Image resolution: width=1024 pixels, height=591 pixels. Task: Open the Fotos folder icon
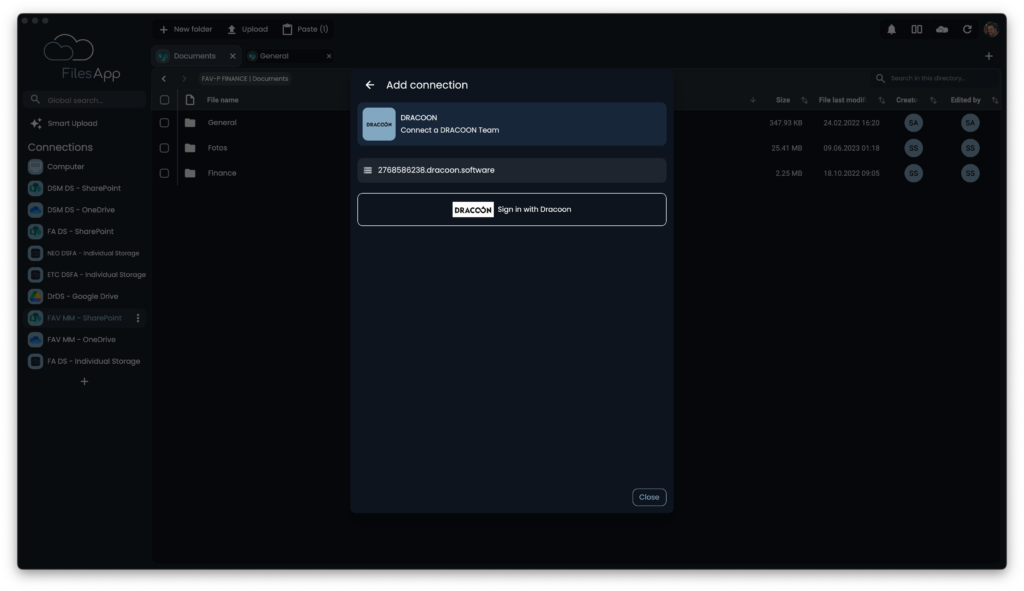tap(190, 148)
